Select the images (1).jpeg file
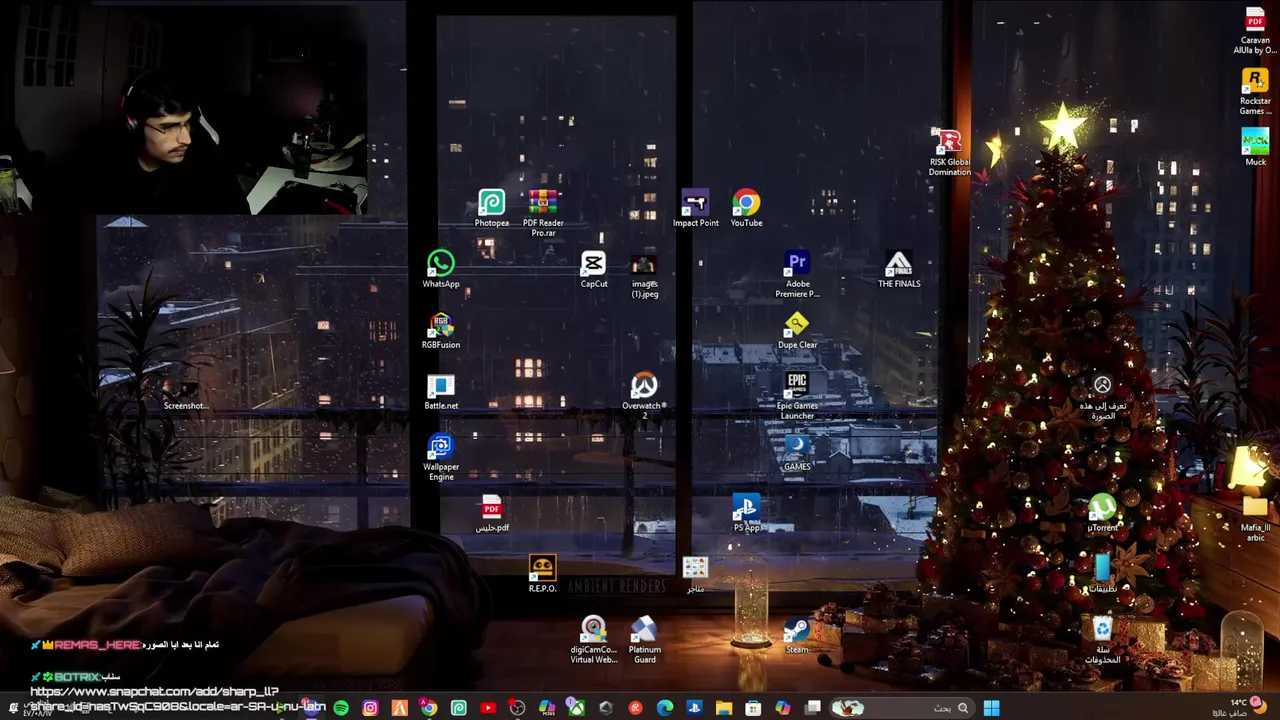This screenshot has width=1280, height=720. (x=644, y=275)
